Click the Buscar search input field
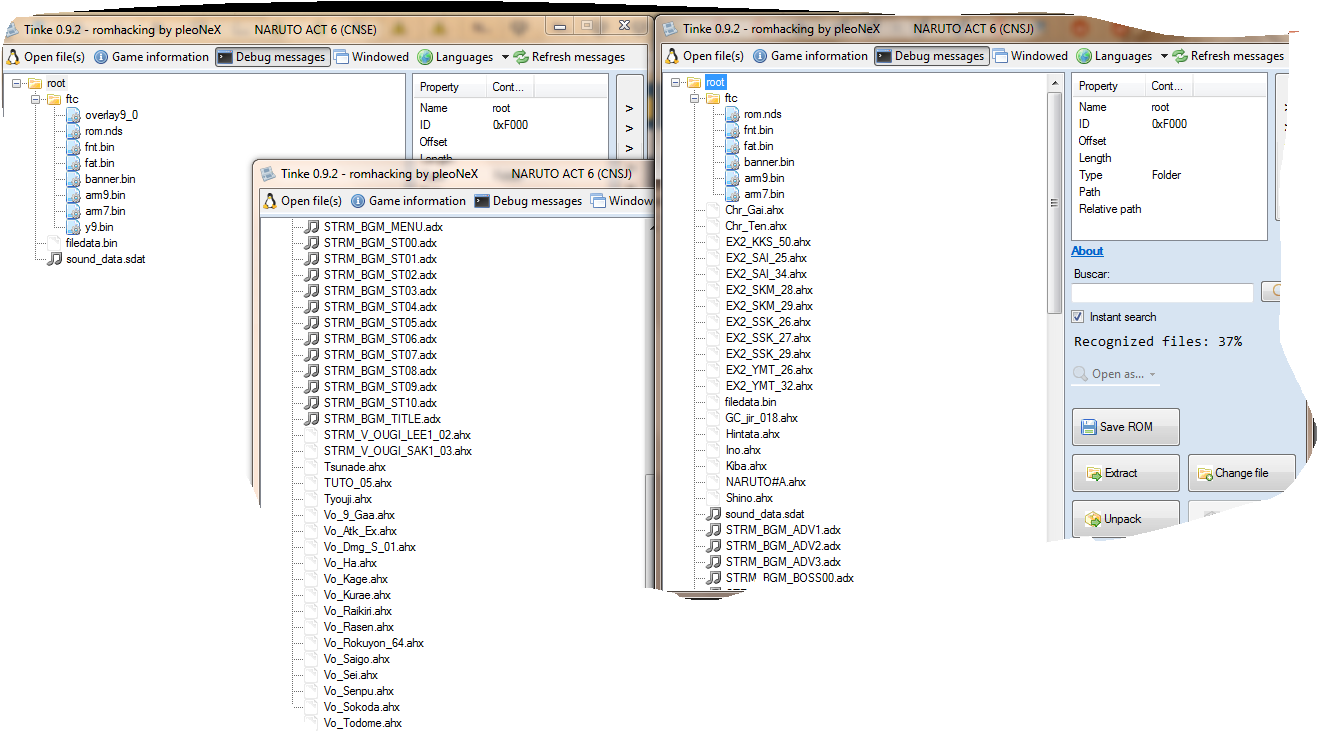This screenshot has width=1318, height=734. tap(1162, 293)
